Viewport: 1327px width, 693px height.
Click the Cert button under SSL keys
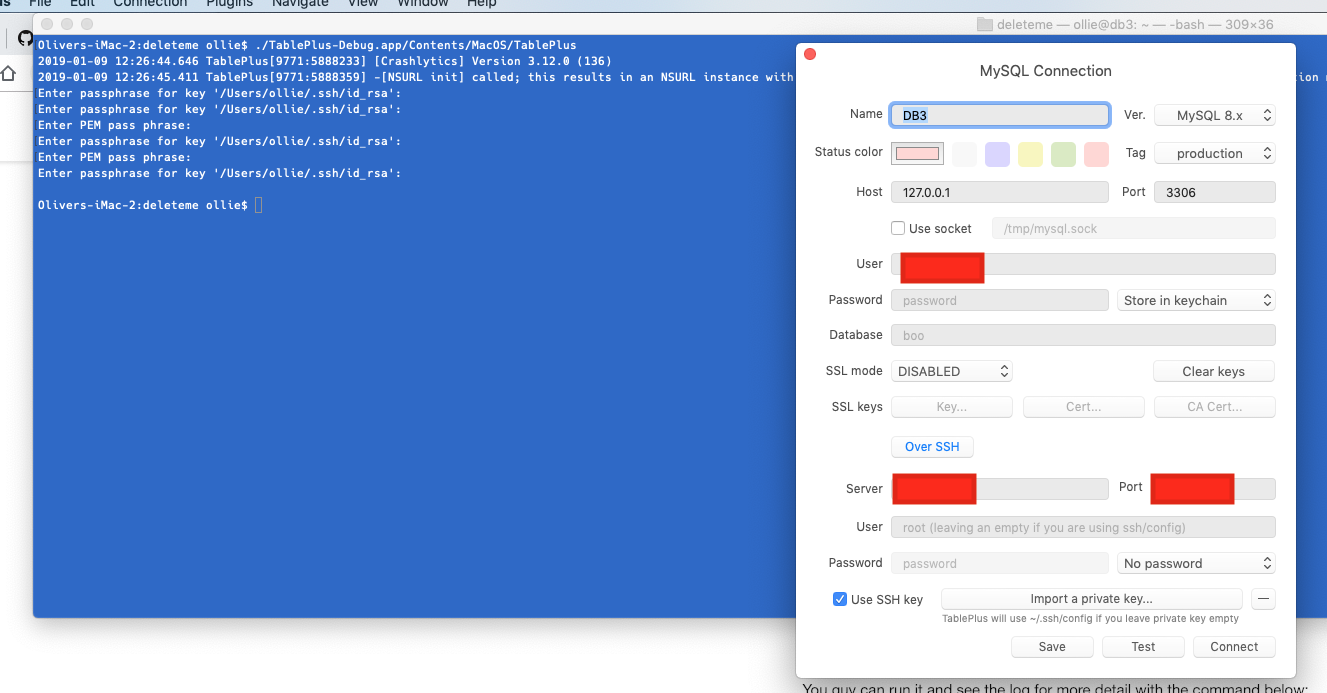[x=1083, y=406]
